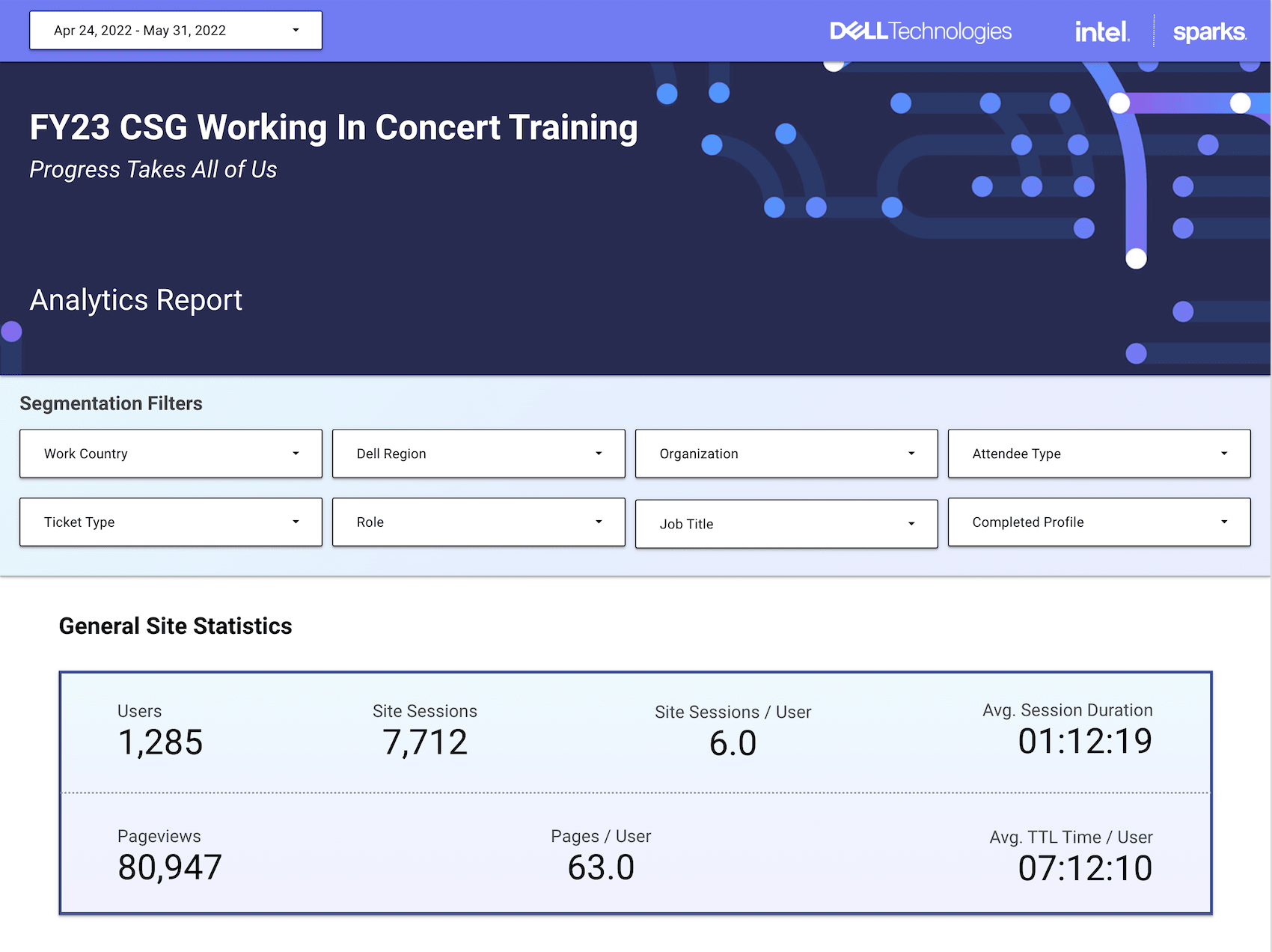Click the Users value 1,285
Viewport: 1272px width, 952px height.
point(160,742)
